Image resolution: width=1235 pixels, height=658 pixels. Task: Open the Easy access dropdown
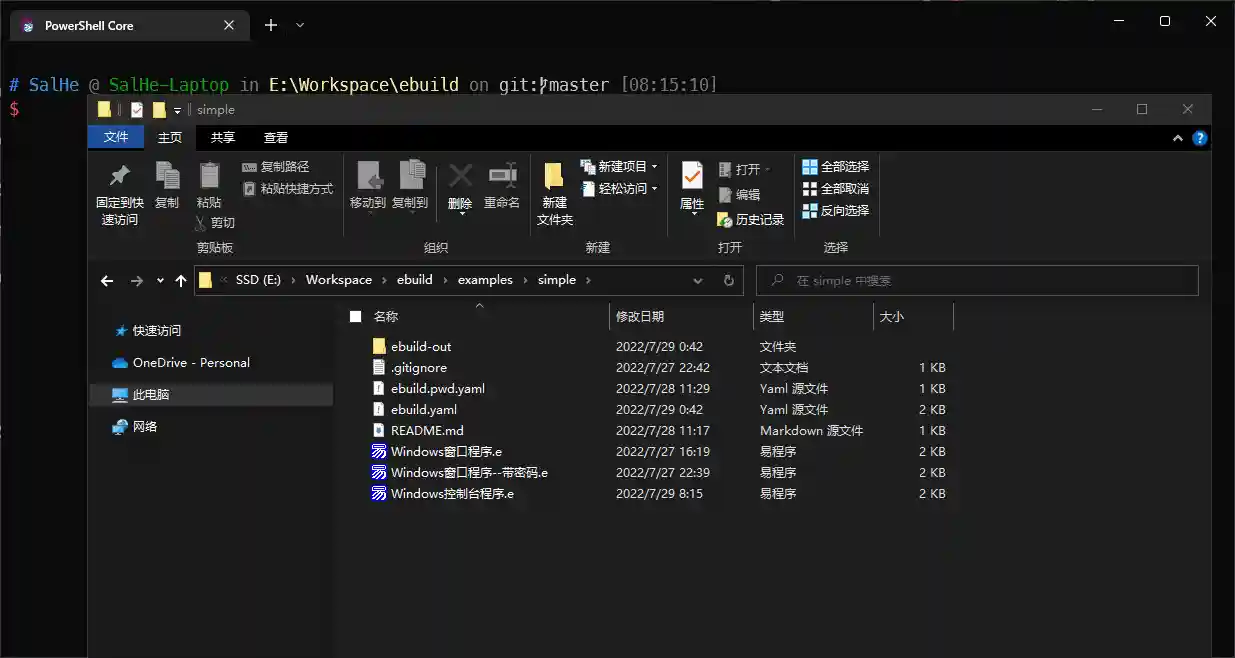coord(654,189)
